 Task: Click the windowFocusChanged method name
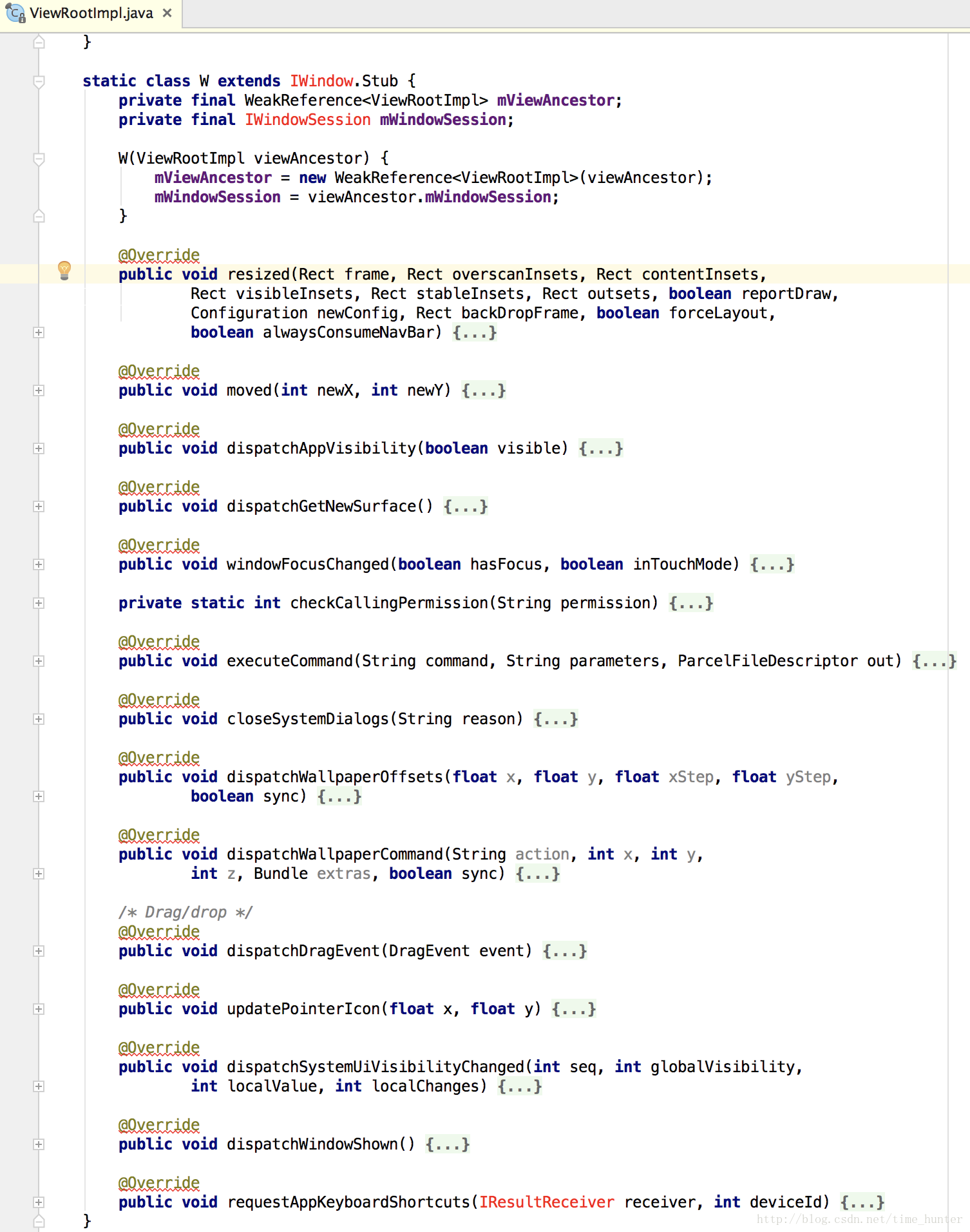pos(308,564)
